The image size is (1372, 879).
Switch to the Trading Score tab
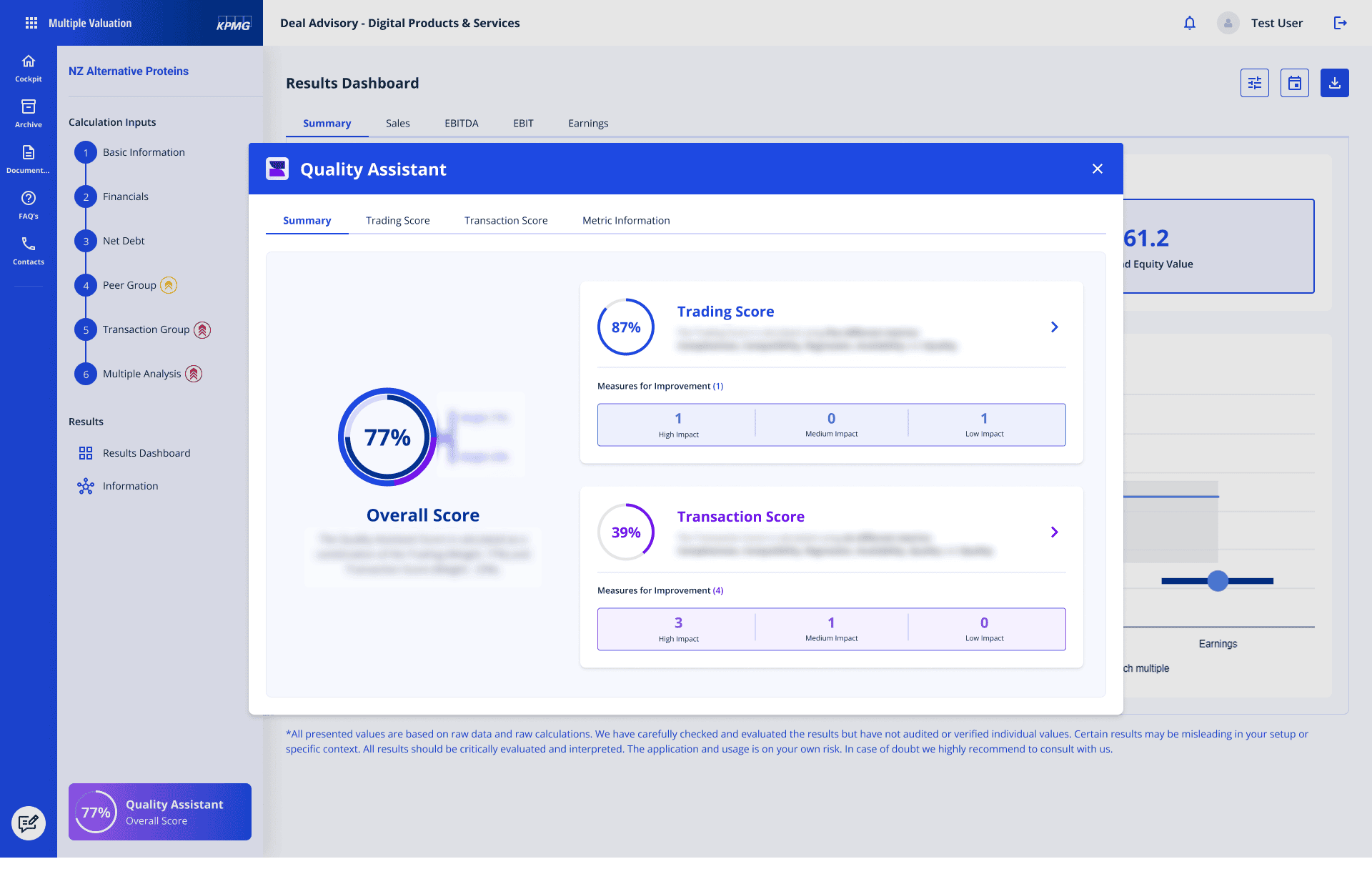coord(398,220)
